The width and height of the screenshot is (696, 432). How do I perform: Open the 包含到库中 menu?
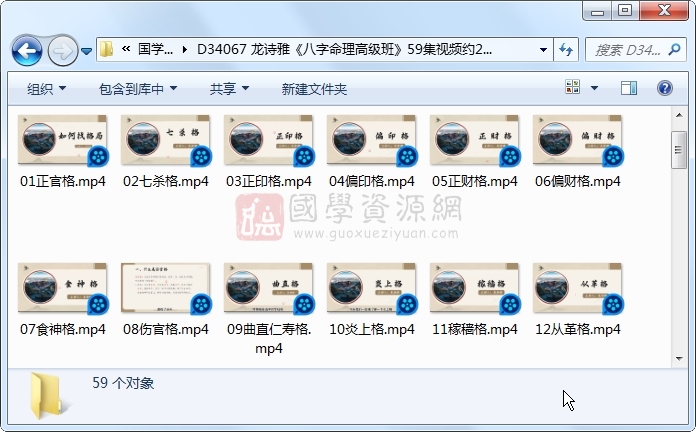138,89
